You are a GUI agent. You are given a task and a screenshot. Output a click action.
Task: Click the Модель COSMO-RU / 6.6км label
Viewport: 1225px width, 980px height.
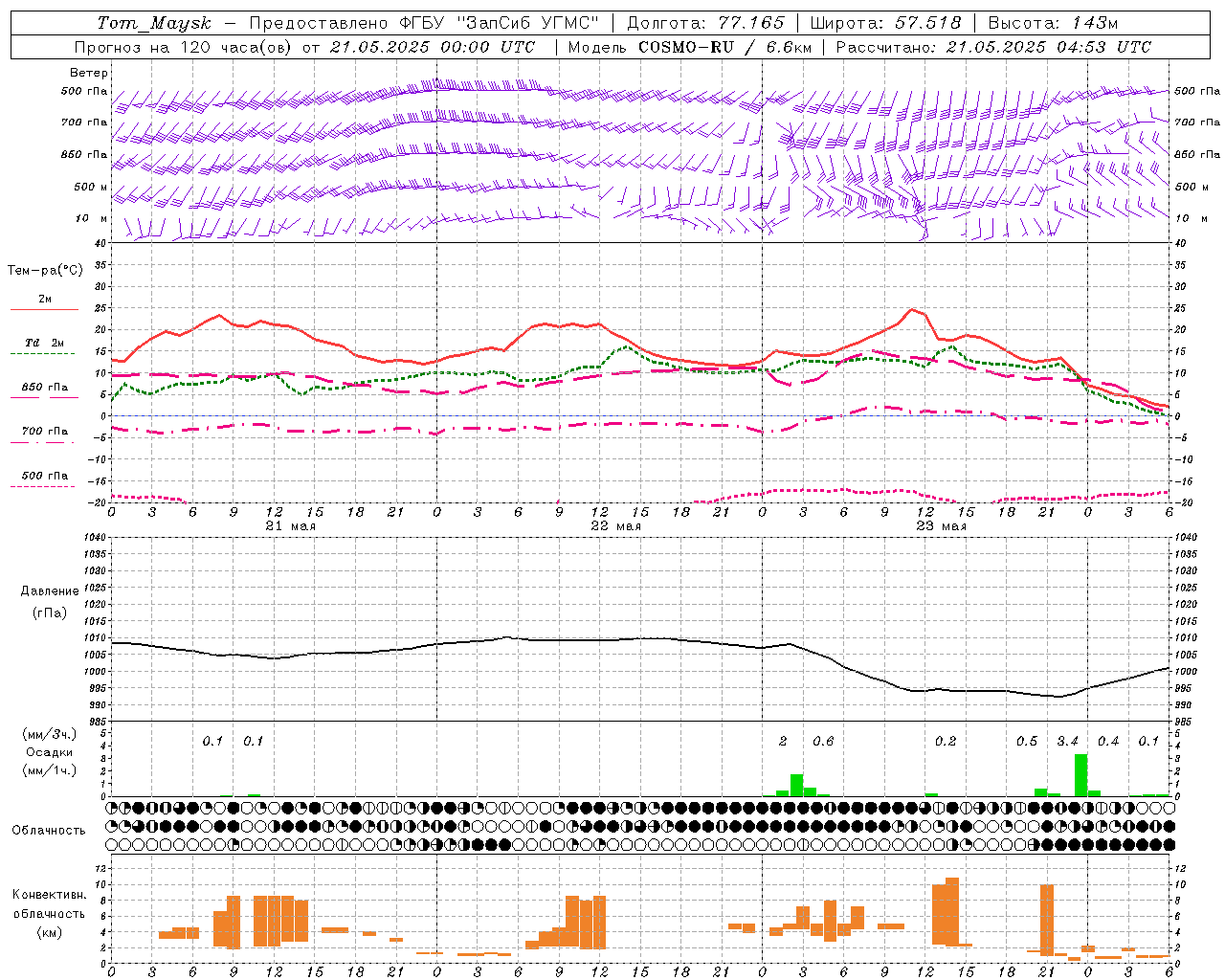tap(689, 47)
